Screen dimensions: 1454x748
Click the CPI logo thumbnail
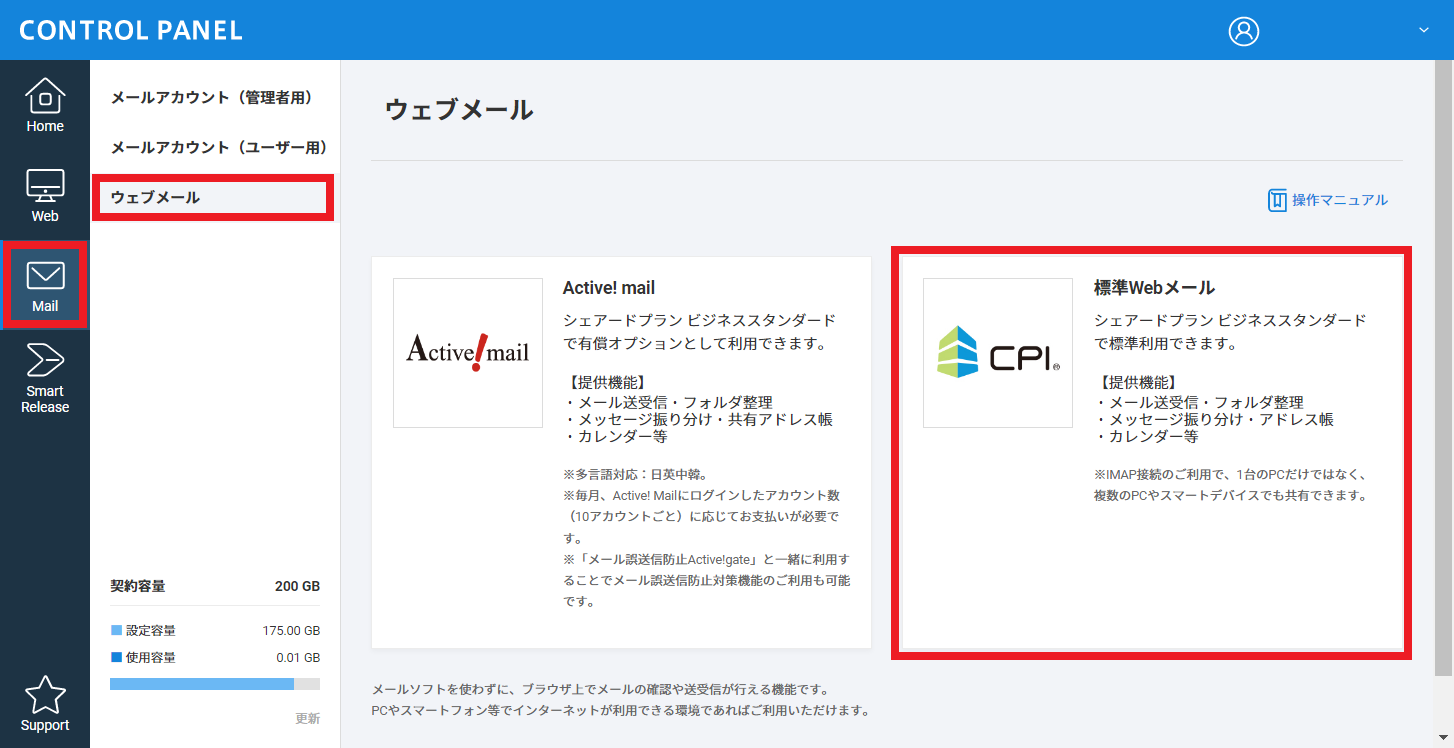tap(998, 353)
